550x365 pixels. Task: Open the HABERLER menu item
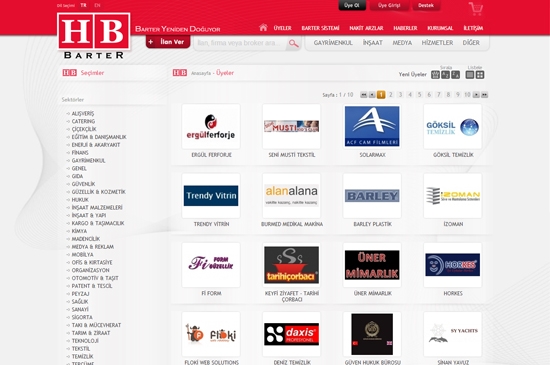[x=405, y=28]
